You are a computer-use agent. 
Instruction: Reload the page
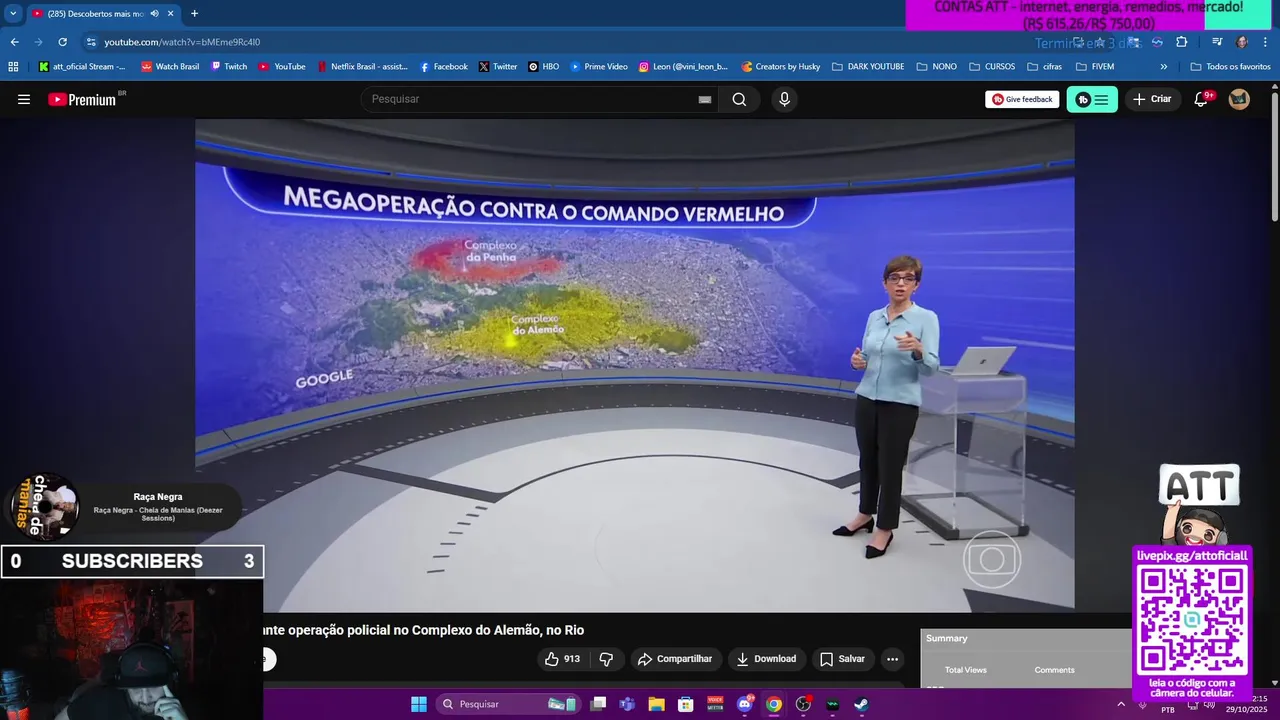point(62,42)
